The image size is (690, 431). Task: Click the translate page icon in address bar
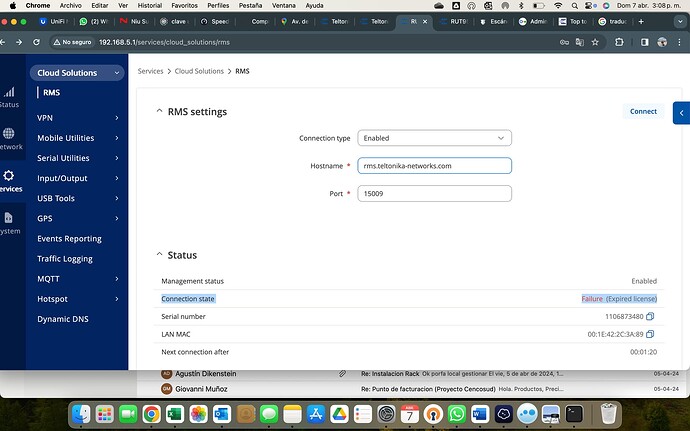point(580,42)
